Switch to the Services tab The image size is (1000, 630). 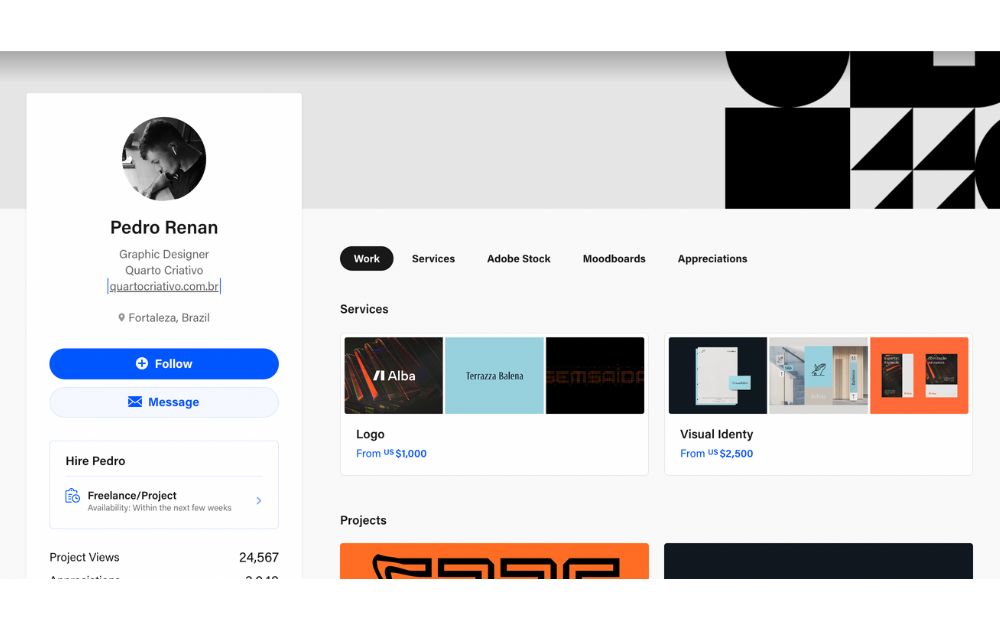point(433,258)
